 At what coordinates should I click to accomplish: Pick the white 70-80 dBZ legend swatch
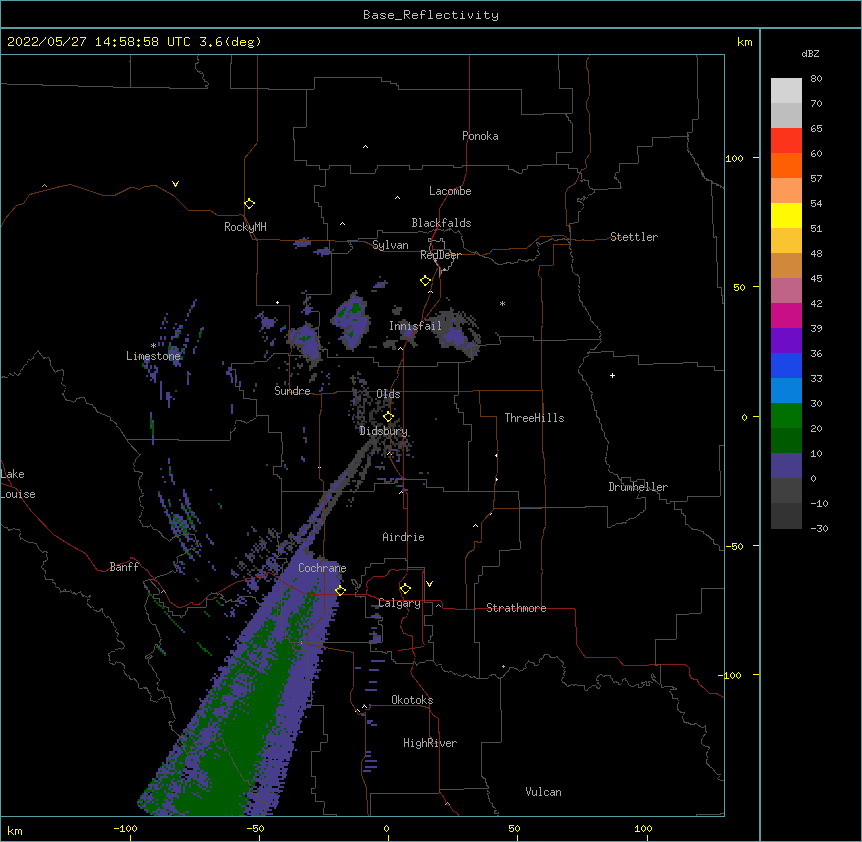tap(786, 90)
